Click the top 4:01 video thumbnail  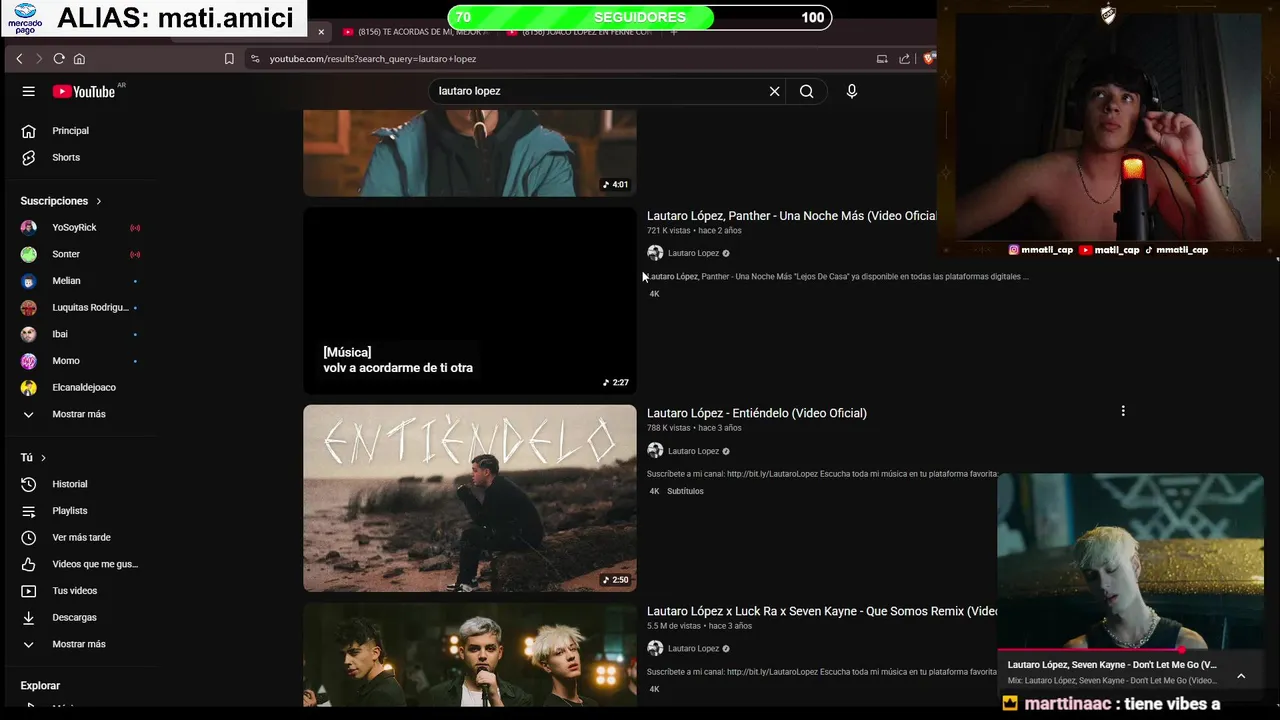(470, 154)
